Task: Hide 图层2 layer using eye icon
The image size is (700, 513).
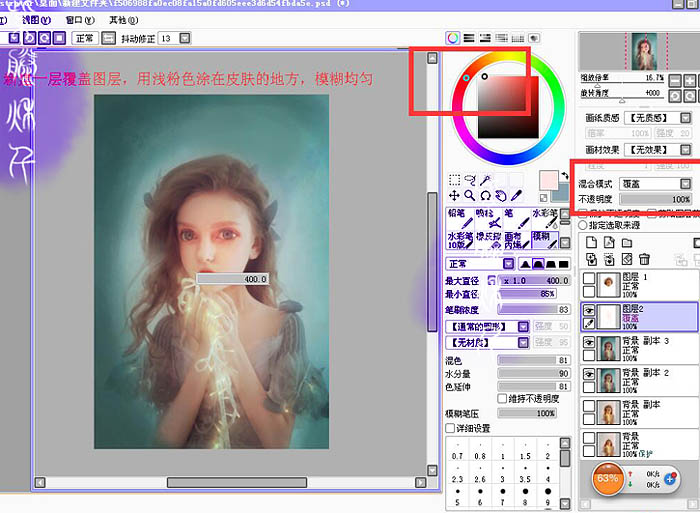Action: coord(589,310)
